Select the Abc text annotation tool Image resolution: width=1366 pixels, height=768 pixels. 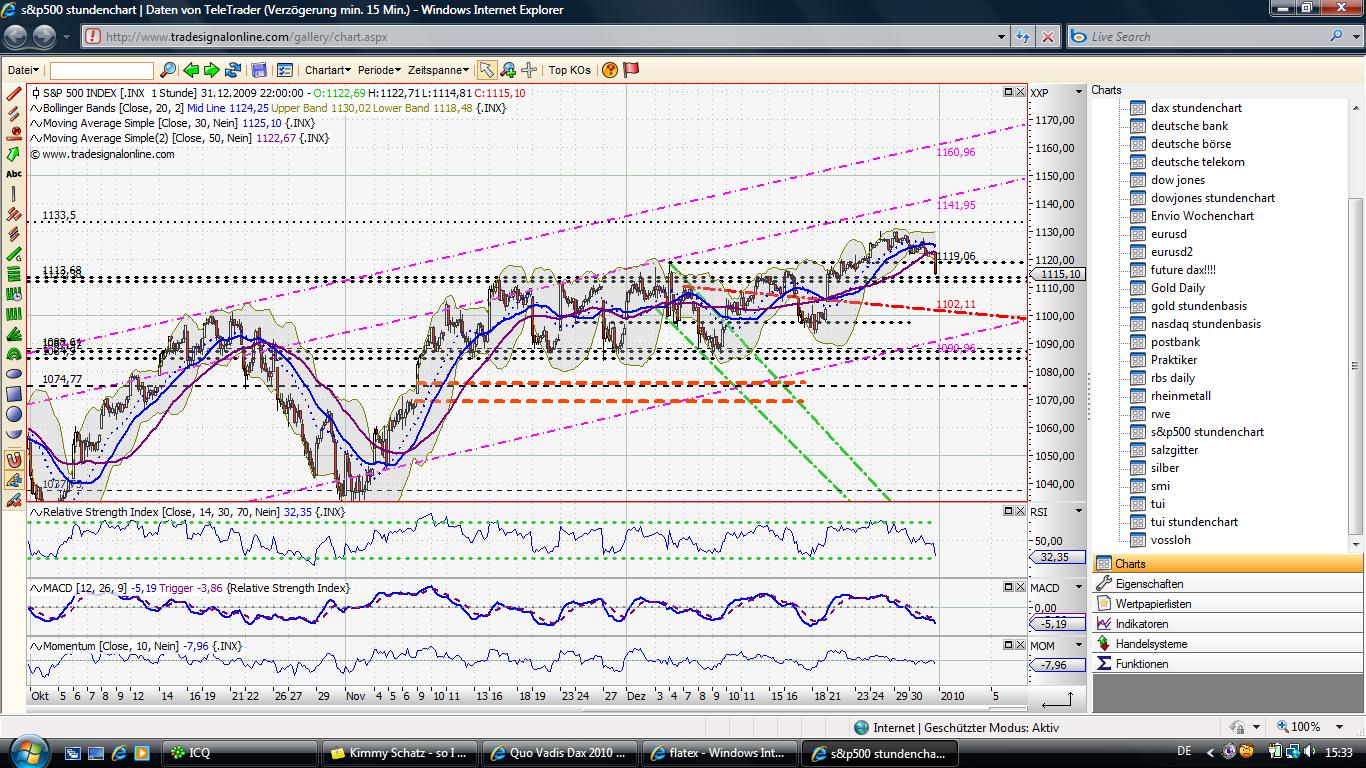point(14,174)
